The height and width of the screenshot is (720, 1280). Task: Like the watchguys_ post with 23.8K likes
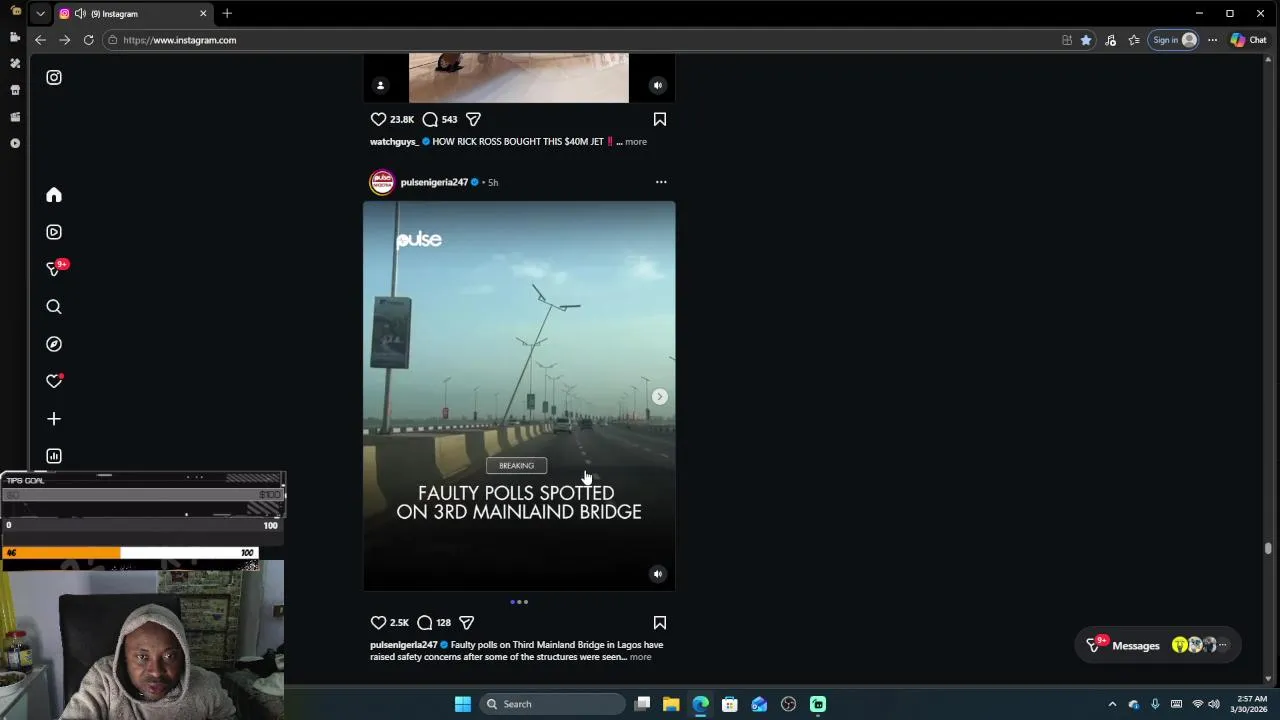click(x=378, y=119)
